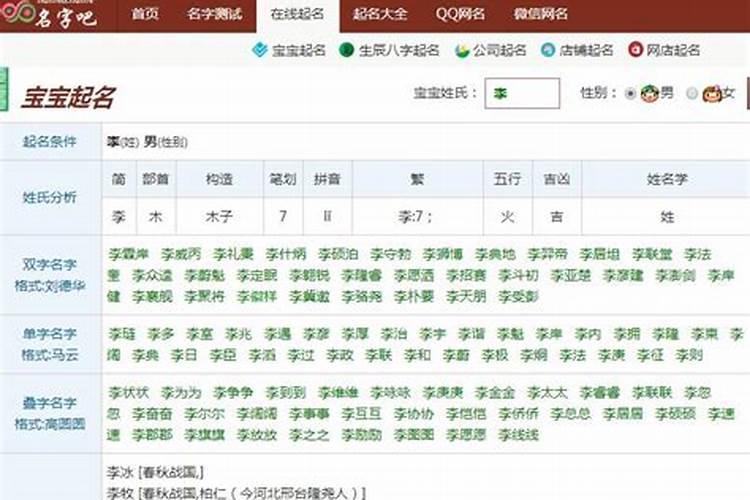Choose the single-character name 李则
This screenshot has height=500, width=750.
[689, 355]
